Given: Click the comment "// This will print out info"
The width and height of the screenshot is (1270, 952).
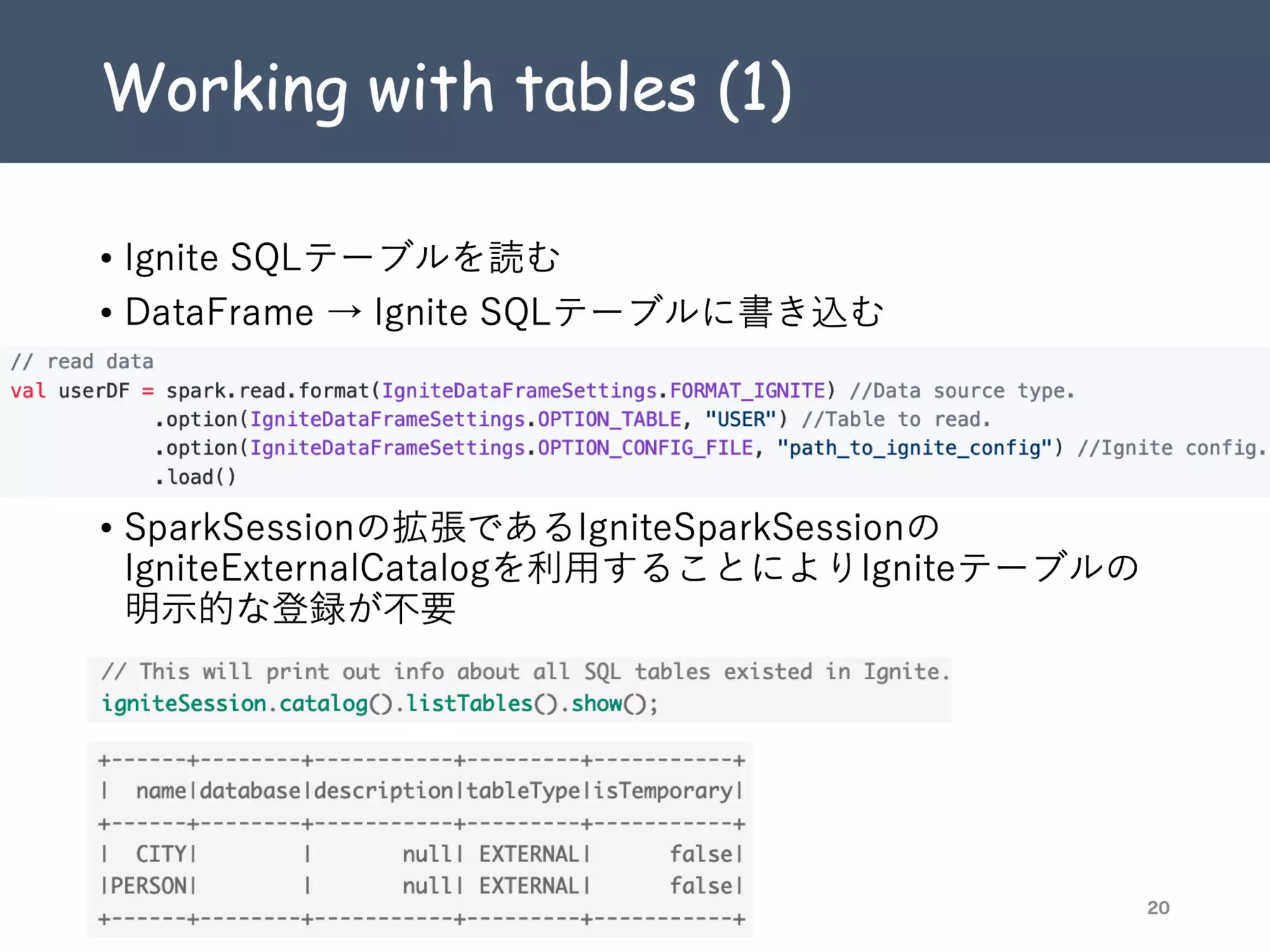Looking at the screenshot, I should click(526, 672).
